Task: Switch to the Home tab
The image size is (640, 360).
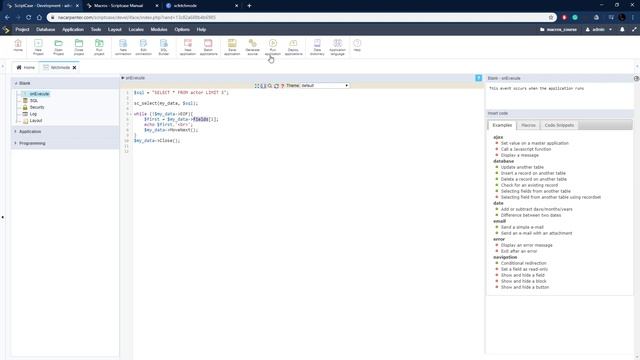Action: (x=25, y=67)
